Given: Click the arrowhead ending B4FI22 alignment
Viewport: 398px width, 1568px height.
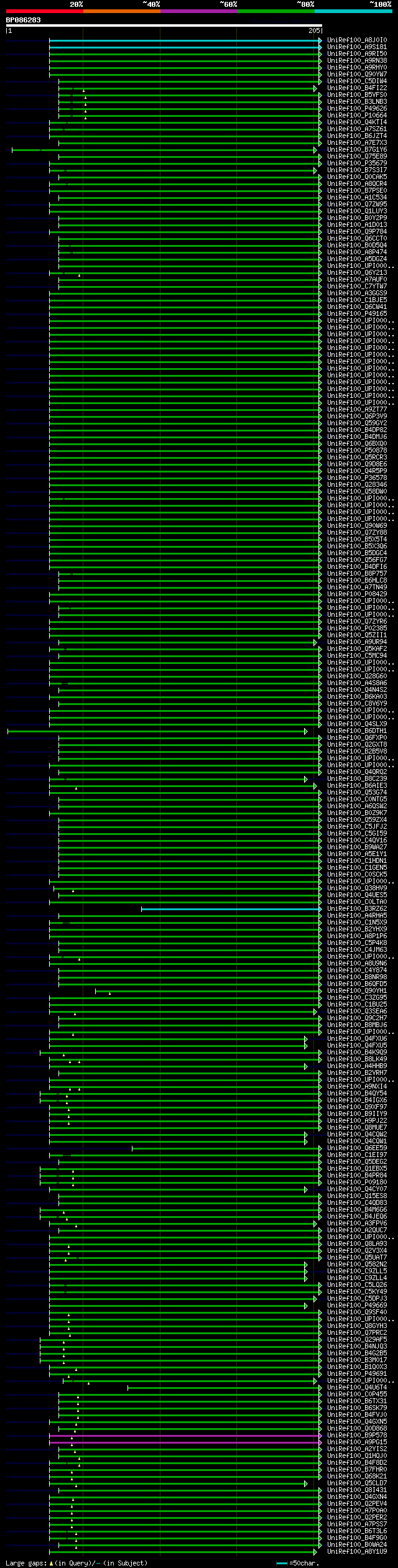Looking at the screenshot, I should click(315, 88).
